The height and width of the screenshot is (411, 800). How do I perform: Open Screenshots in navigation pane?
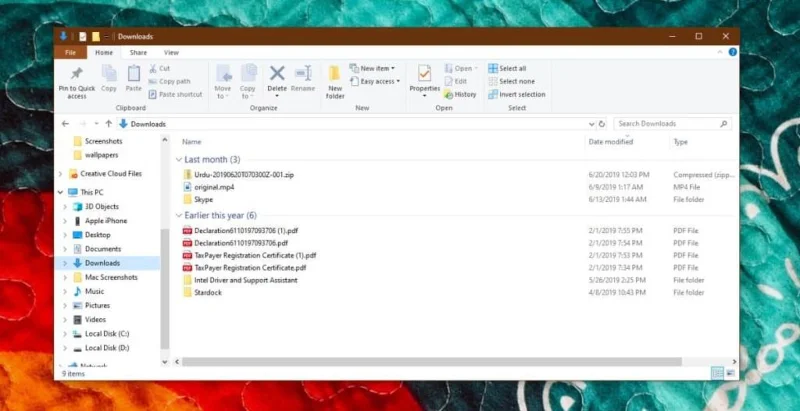tap(104, 141)
